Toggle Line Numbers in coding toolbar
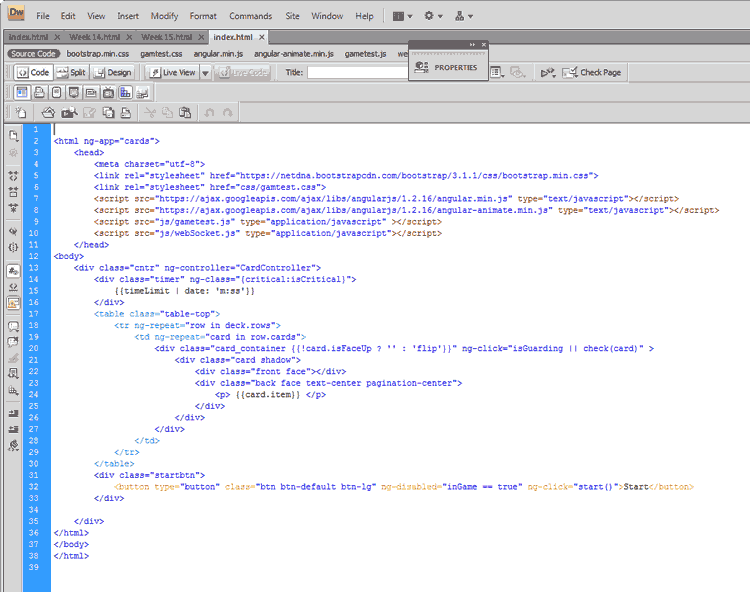Viewport: 750px width, 592px height. (x=13, y=271)
